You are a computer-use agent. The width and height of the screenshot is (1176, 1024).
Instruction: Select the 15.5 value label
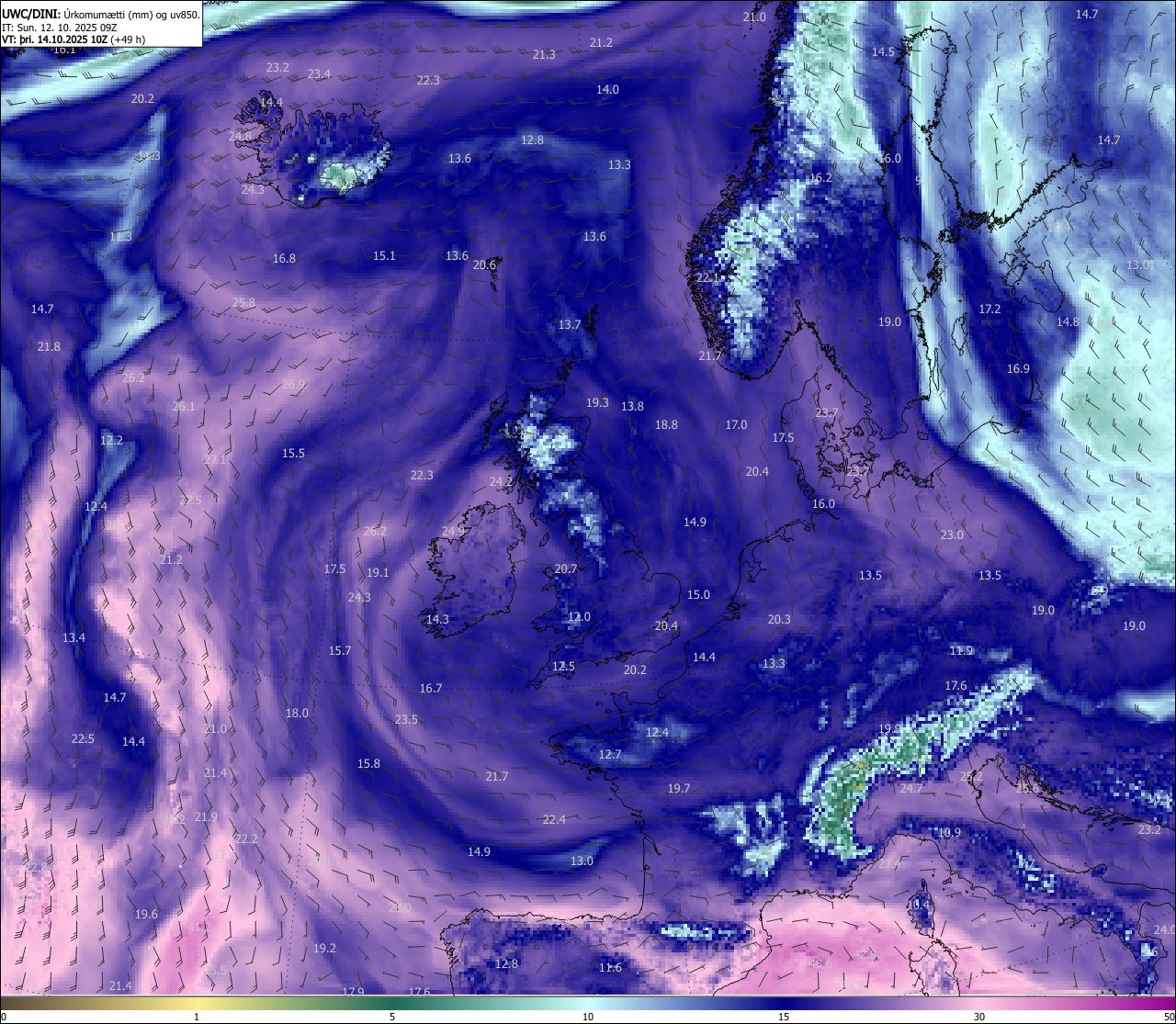pos(293,454)
